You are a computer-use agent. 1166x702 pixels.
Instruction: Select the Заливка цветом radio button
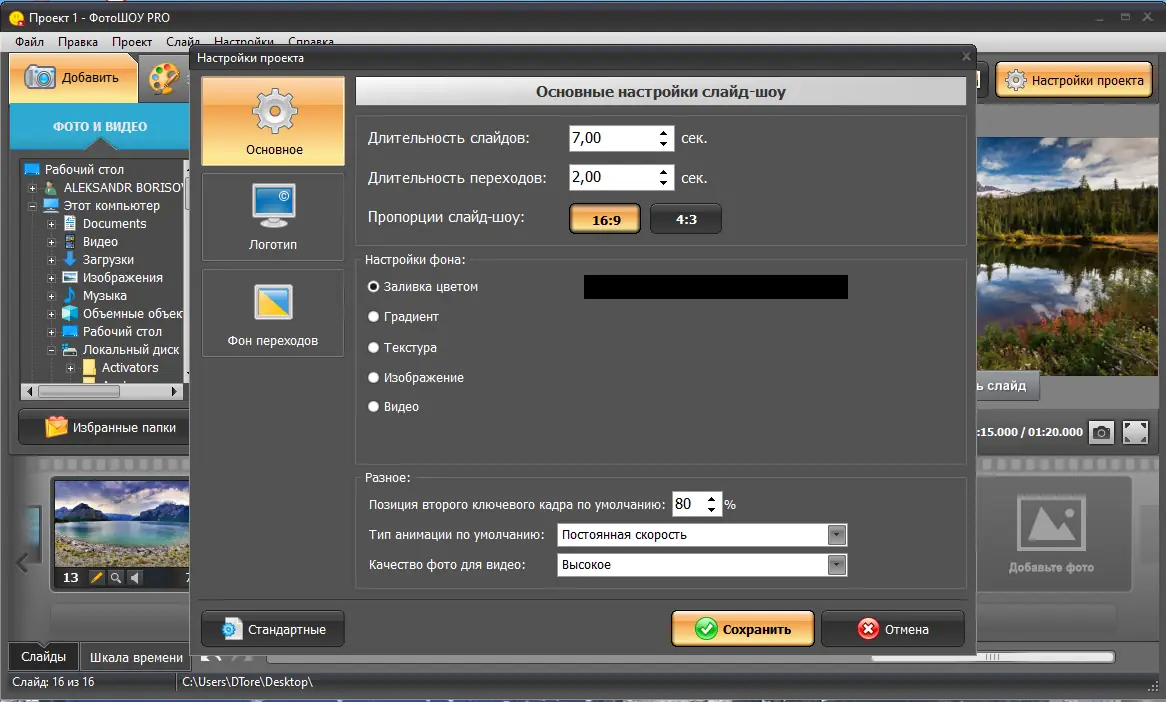coord(373,286)
